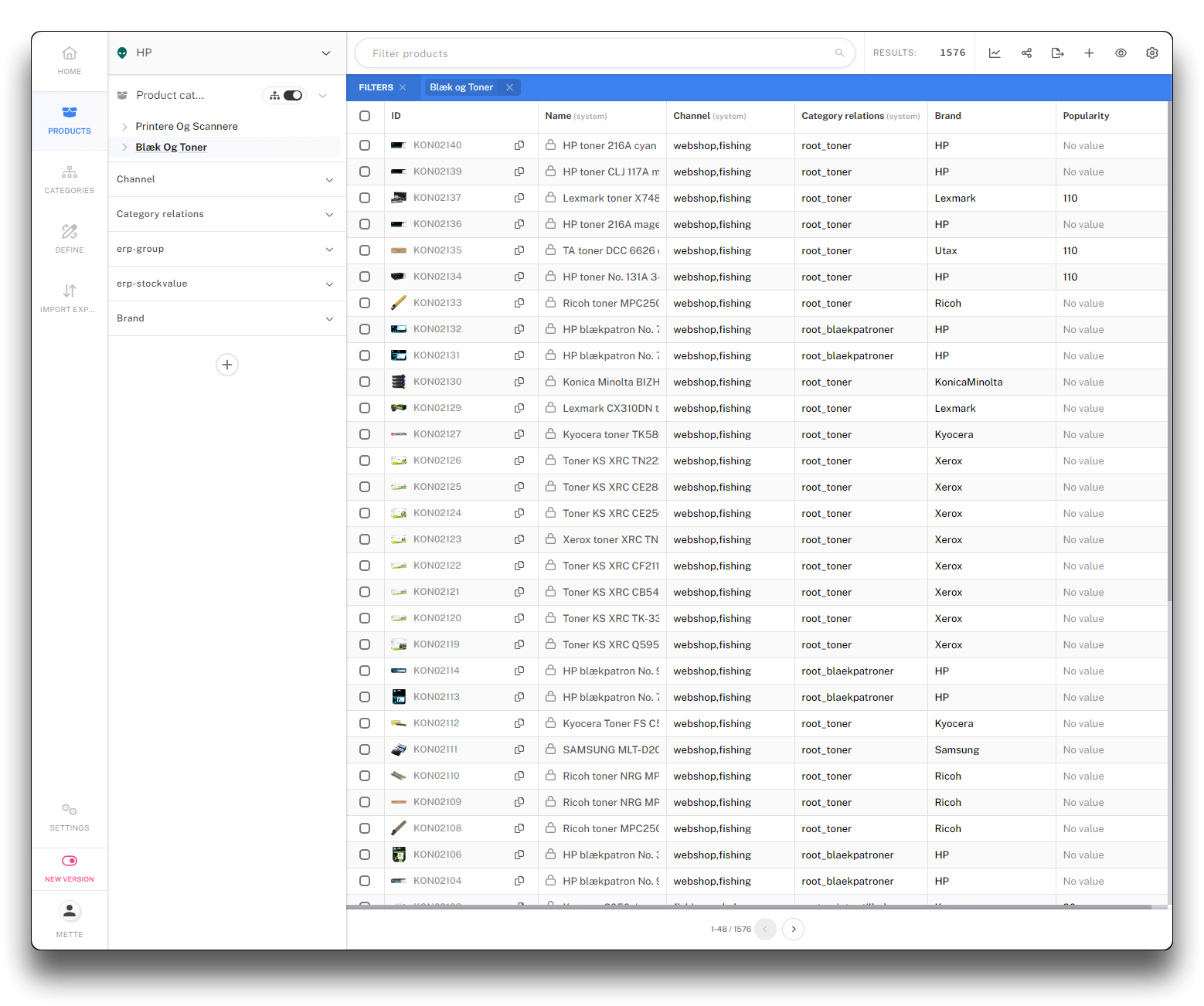Toggle the eye visibility icon in toolbar
The height and width of the screenshot is (1006, 1204).
click(x=1121, y=53)
